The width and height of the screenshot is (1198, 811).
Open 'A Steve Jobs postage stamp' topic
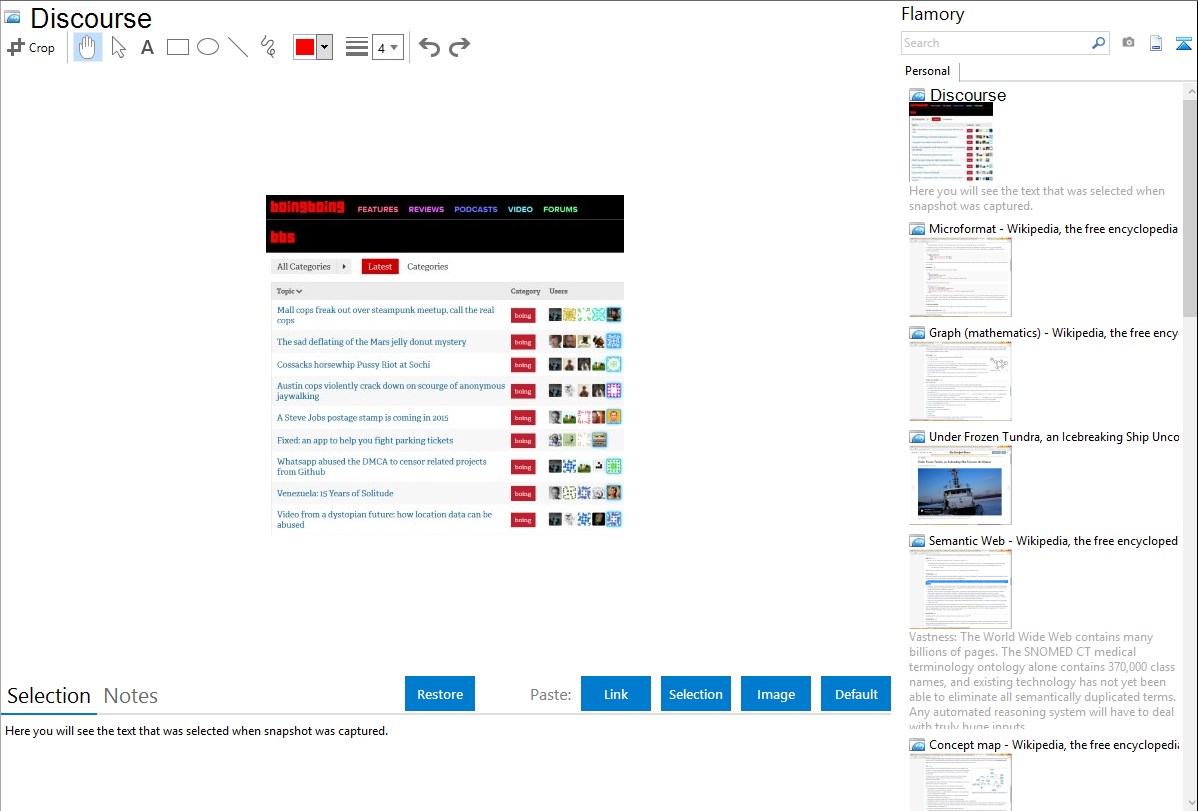click(362, 417)
